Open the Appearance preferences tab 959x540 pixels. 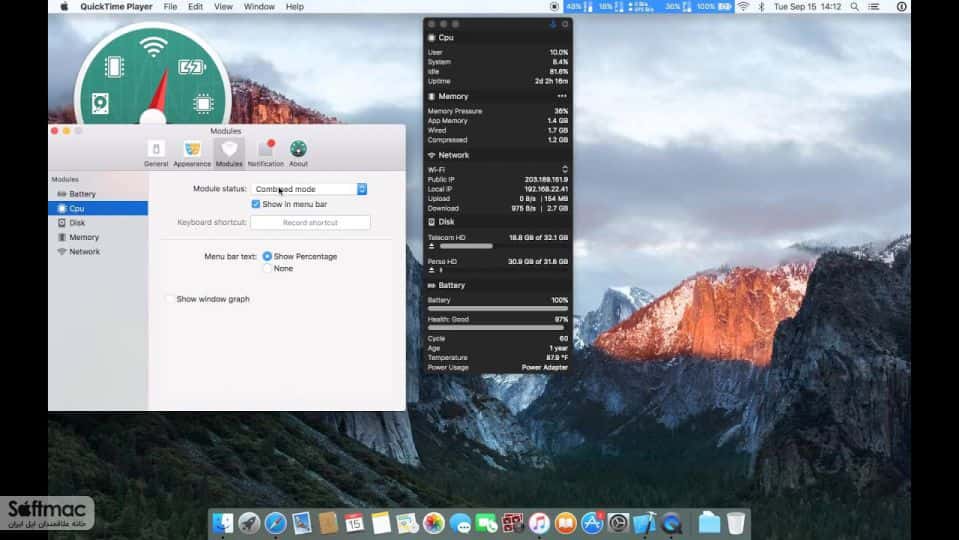click(x=192, y=153)
